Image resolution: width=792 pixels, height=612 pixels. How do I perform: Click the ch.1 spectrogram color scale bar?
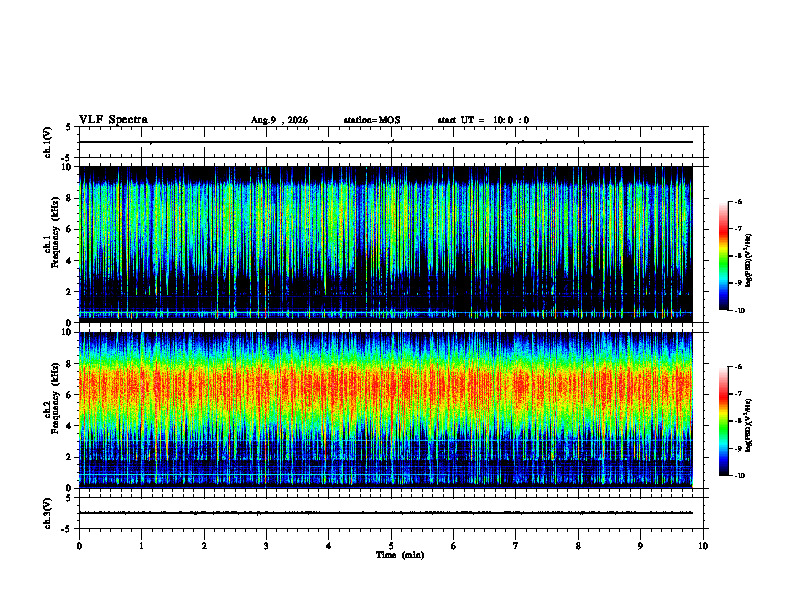pos(723,256)
